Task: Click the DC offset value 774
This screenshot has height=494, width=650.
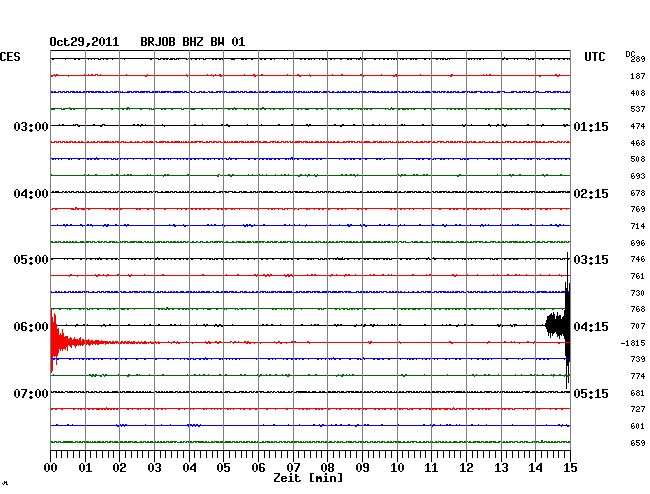Action: [x=638, y=376]
